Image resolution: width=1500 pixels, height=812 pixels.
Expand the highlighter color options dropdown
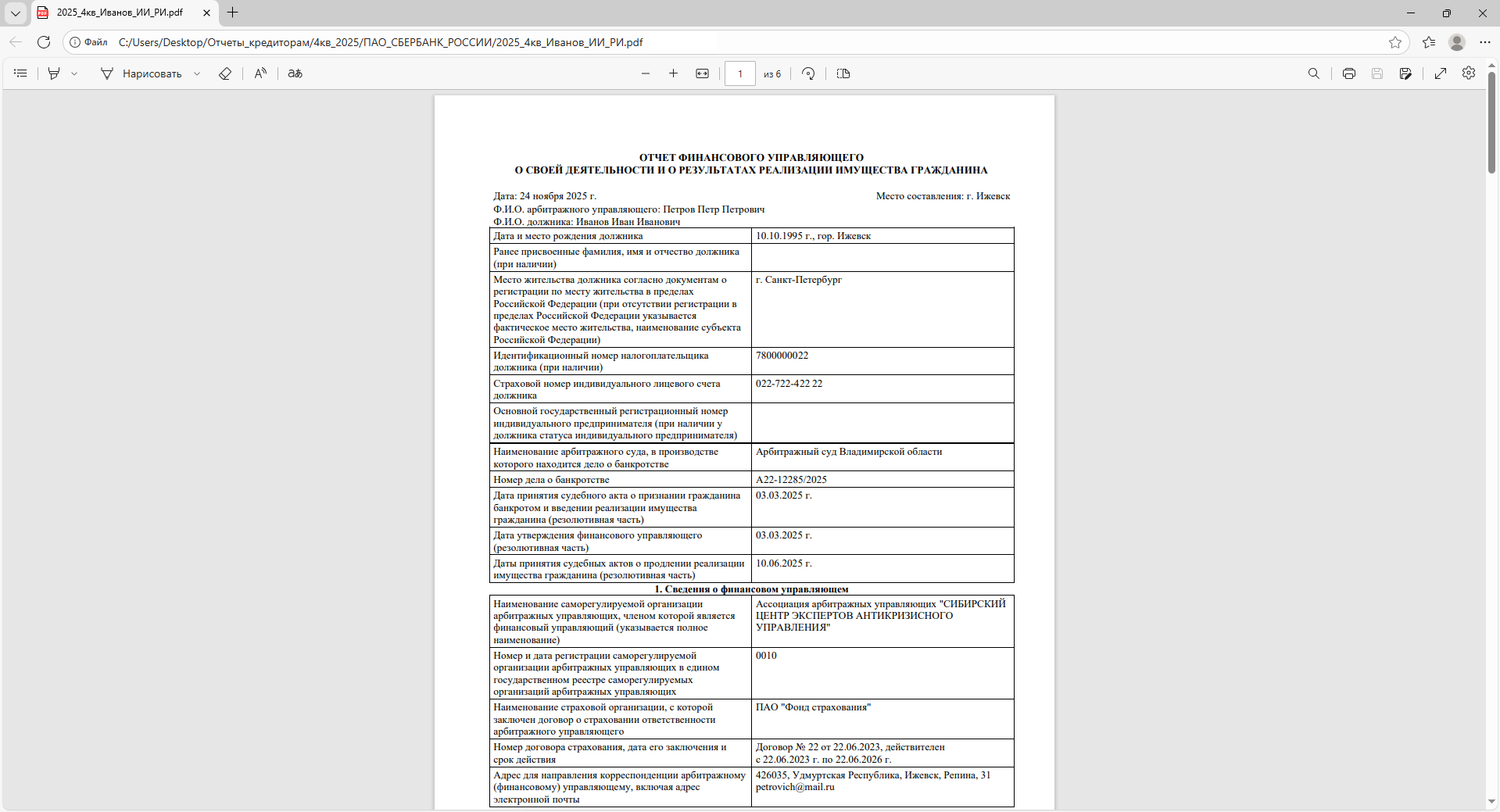[x=74, y=73]
